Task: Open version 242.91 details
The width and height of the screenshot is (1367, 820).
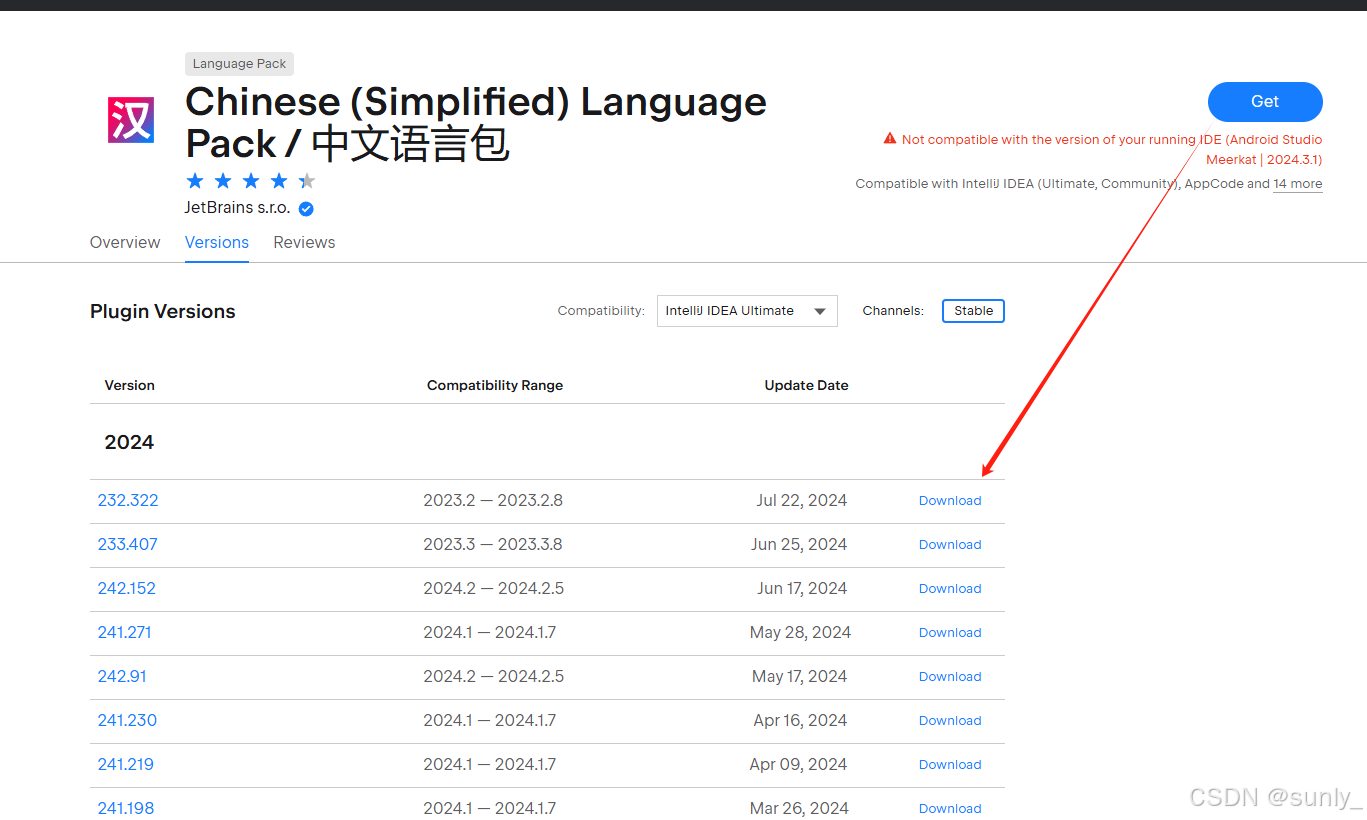Action: [122, 676]
